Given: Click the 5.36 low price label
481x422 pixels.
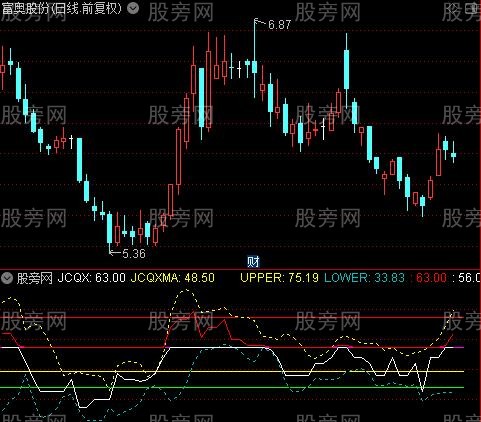Looking at the screenshot, I should 134,254.
